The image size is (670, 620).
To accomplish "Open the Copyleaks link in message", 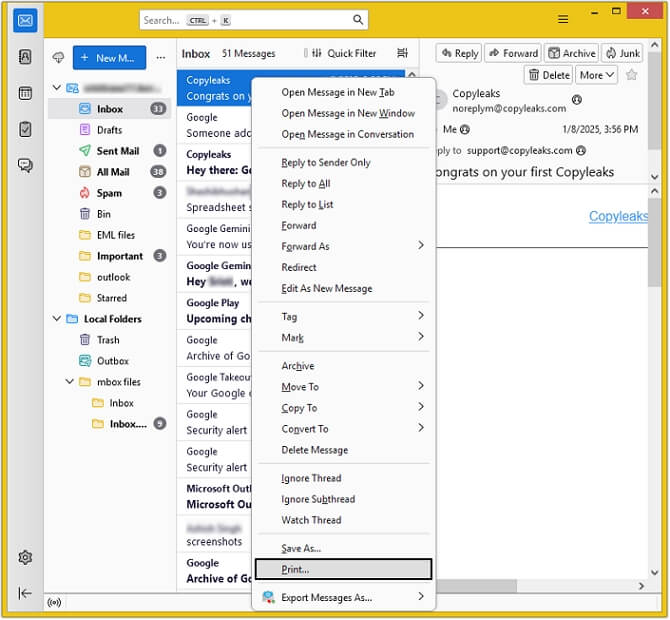I will coord(618,216).
